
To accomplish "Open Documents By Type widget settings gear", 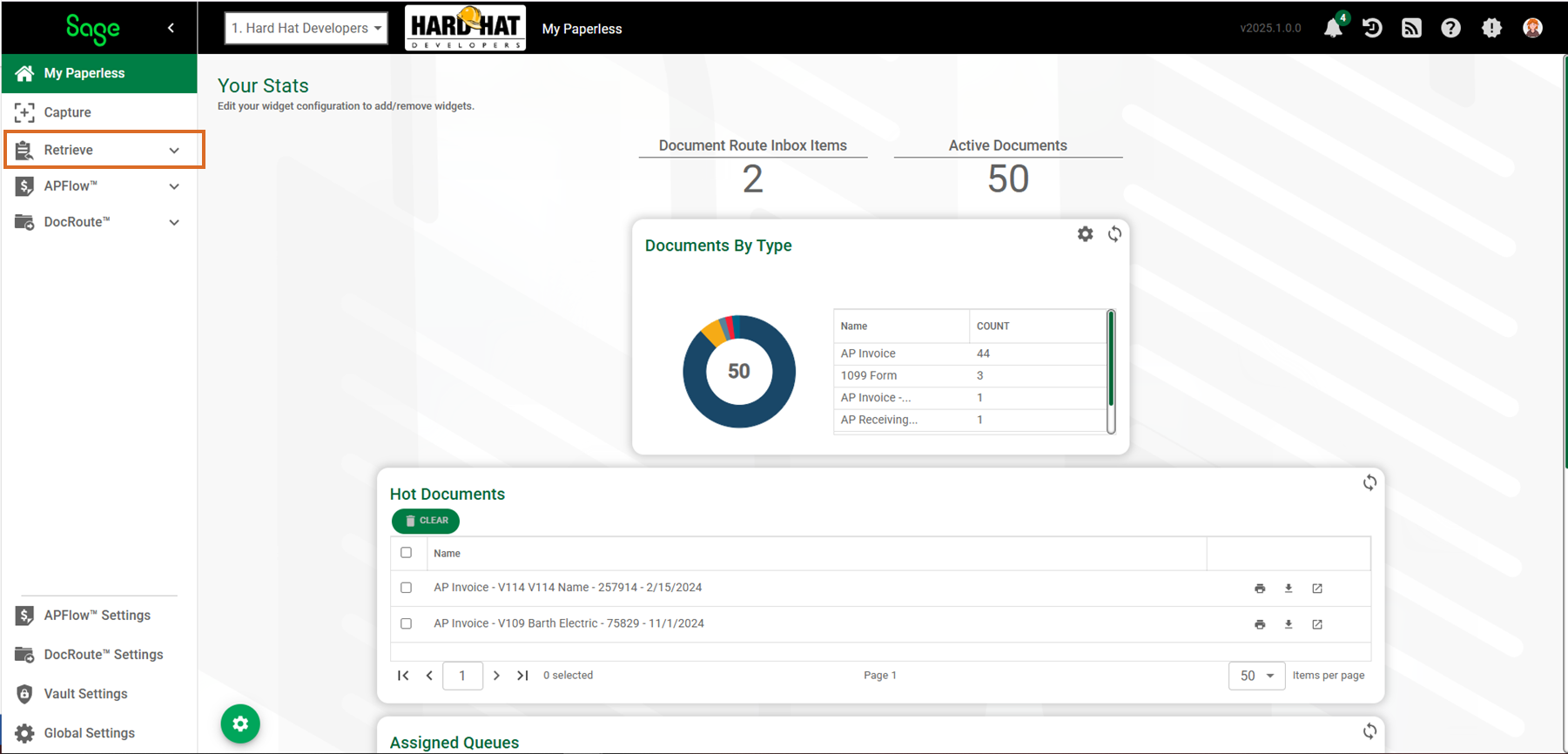I will point(1085,234).
